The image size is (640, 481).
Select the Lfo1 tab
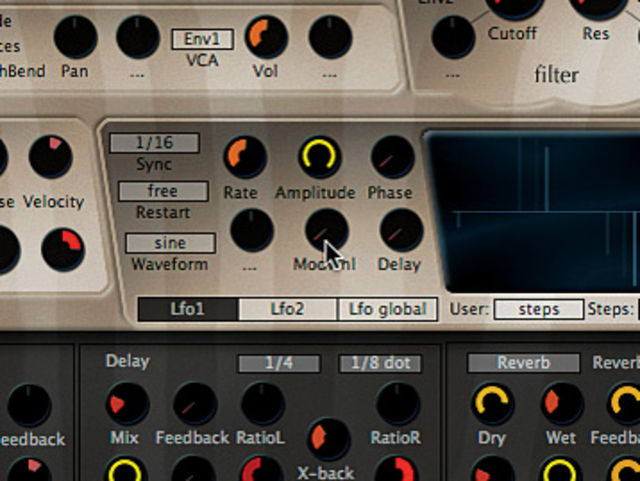[188, 309]
